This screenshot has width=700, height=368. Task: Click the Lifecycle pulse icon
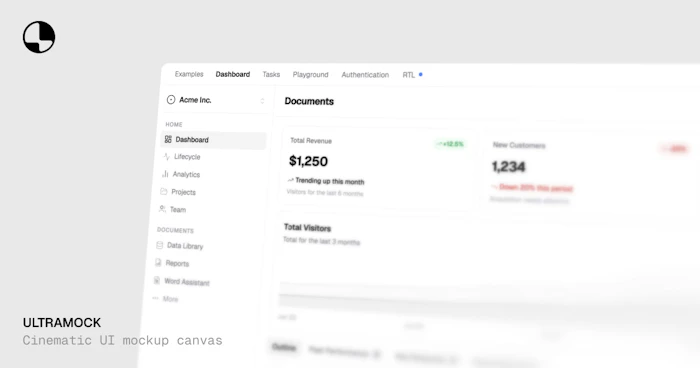point(167,156)
